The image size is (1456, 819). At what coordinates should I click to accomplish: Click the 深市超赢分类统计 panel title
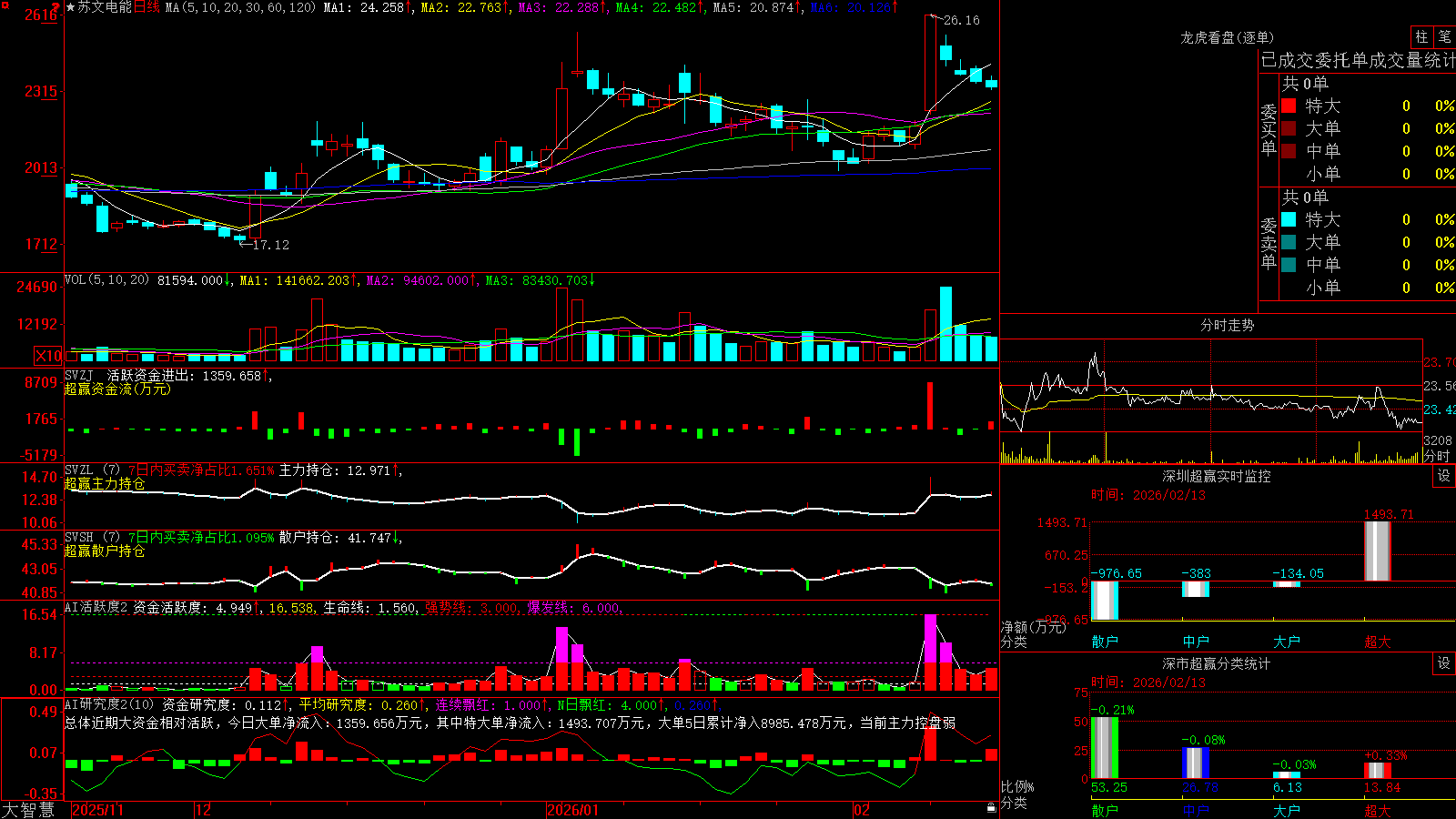click(x=1216, y=663)
